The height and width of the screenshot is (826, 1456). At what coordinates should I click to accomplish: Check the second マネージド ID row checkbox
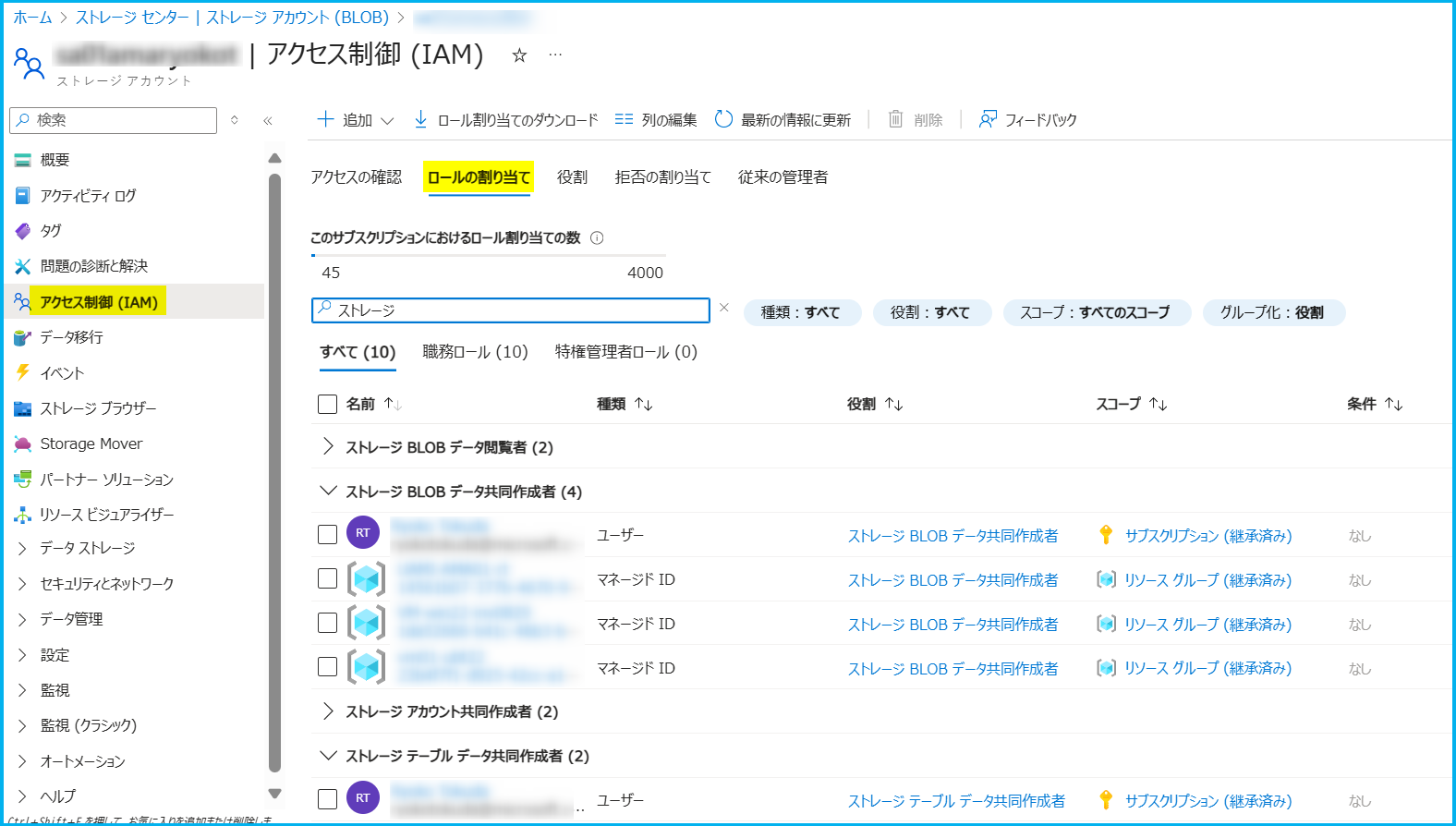327,623
